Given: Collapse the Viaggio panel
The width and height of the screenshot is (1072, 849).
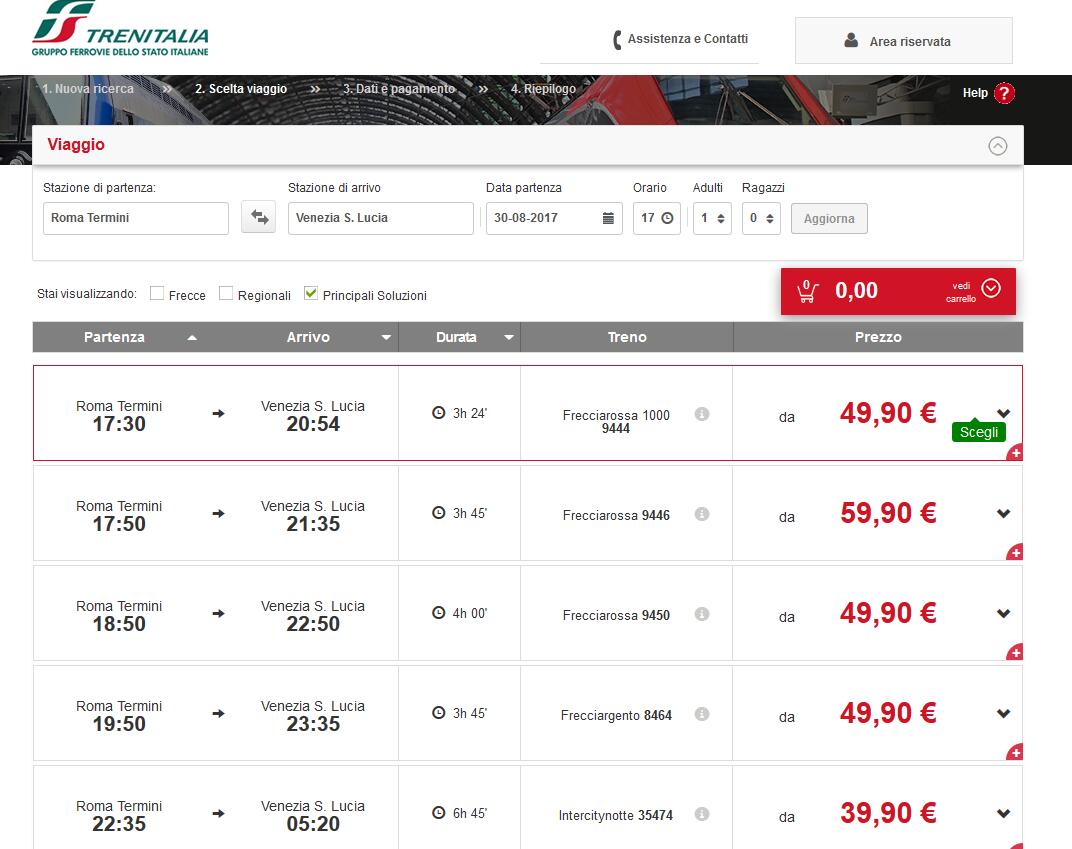Looking at the screenshot, I should point(997,146).
